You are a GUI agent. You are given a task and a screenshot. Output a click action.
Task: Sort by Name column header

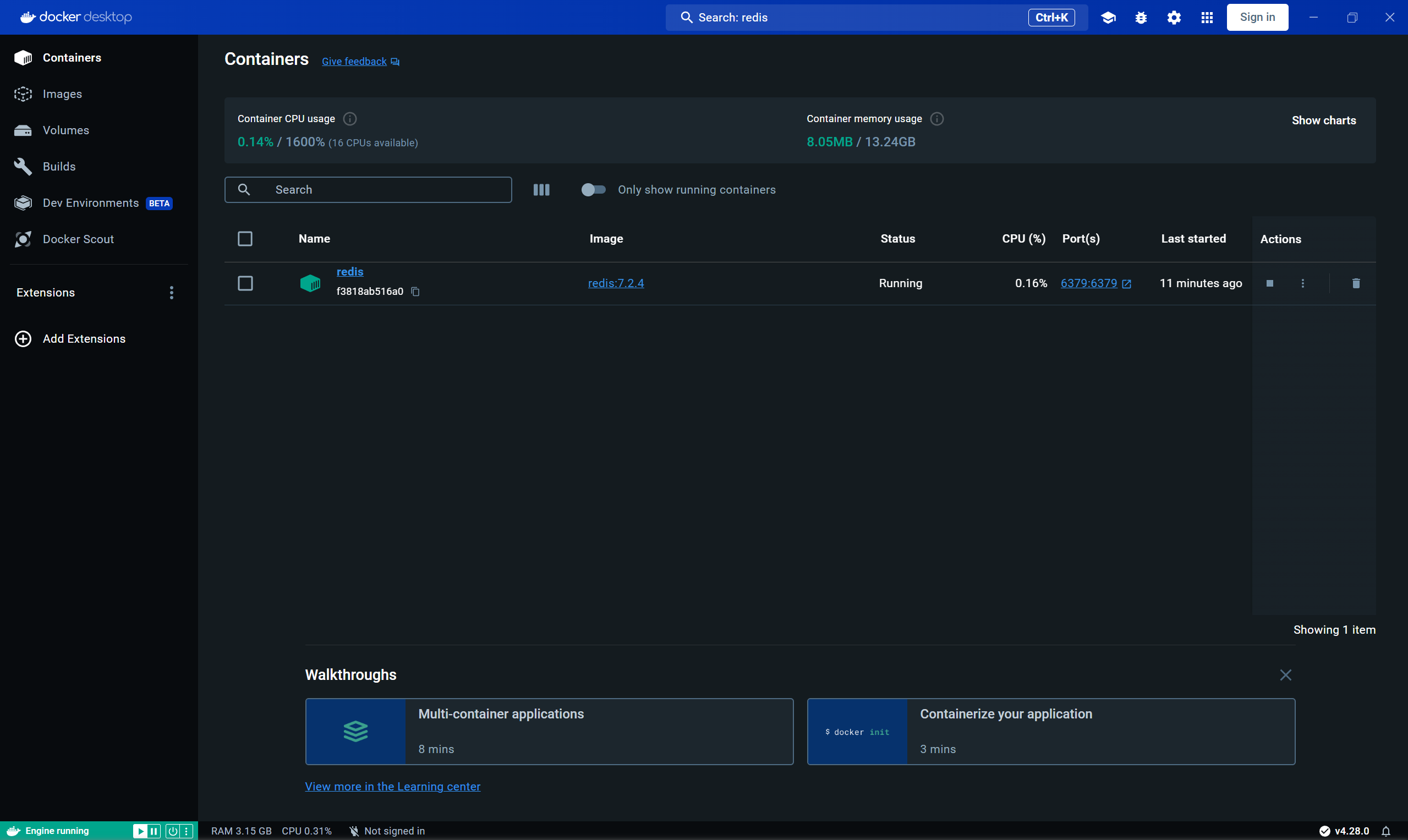314,239
